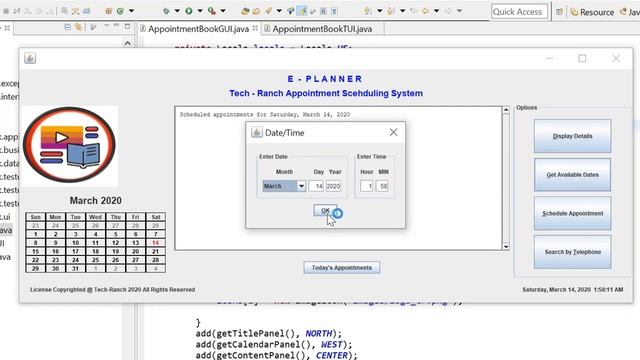This screenshot has width=640, height=360.
Task: Click the Search by Telephone button
Action: coord(572,252)
